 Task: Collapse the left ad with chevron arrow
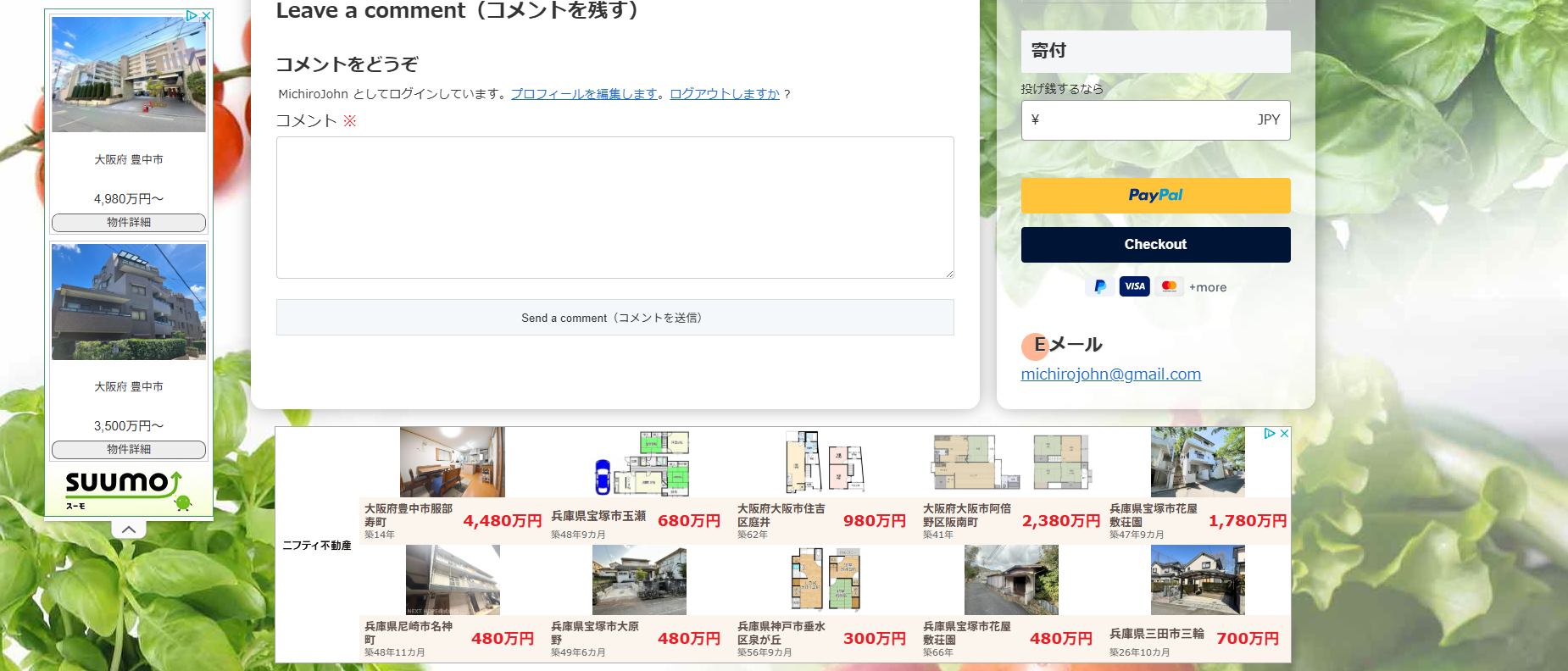[129, 530]
